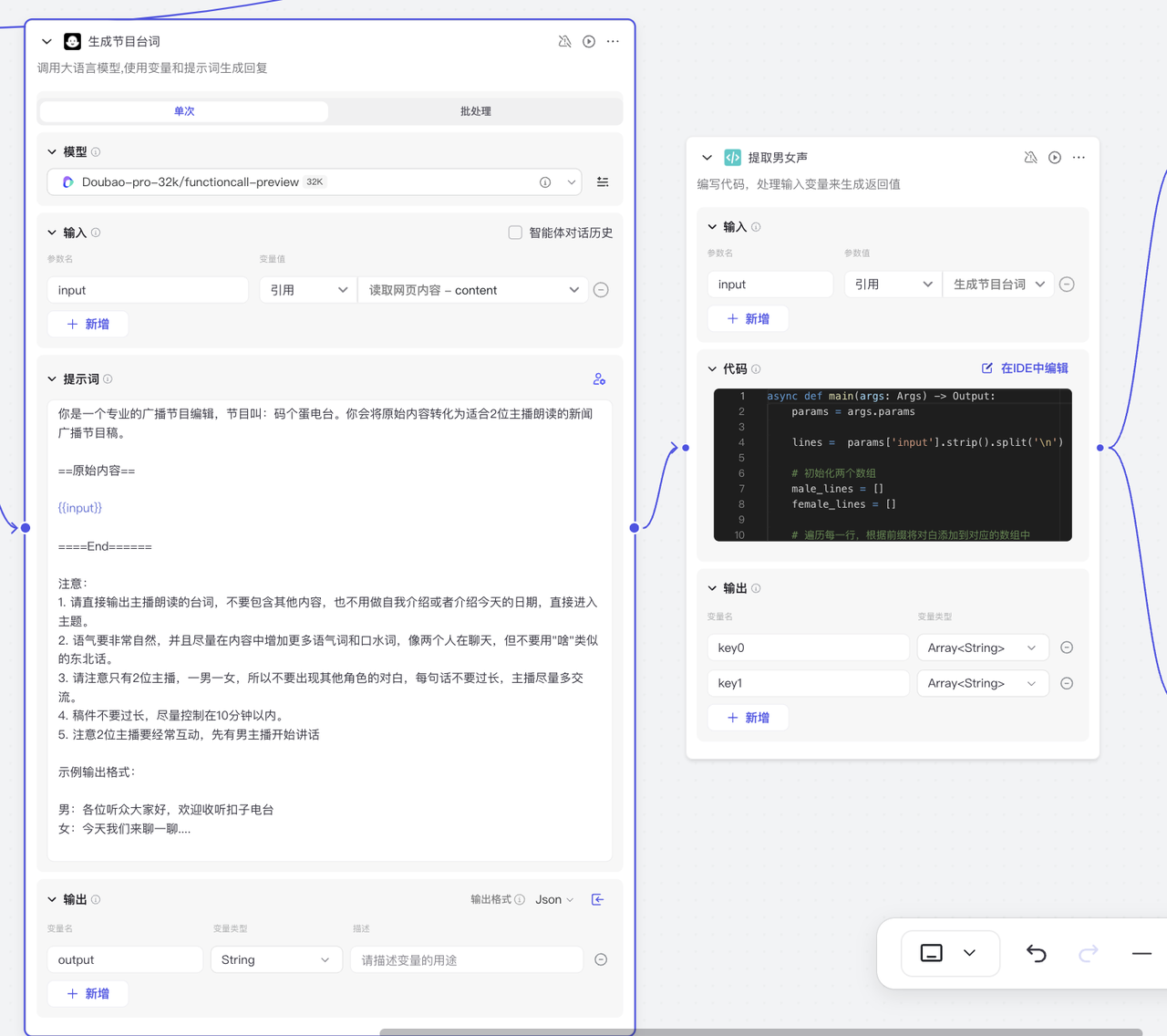Open the 生成节目台词 reference dropdown
This screenshot has height=1036, width=1167.
point(998,285)
